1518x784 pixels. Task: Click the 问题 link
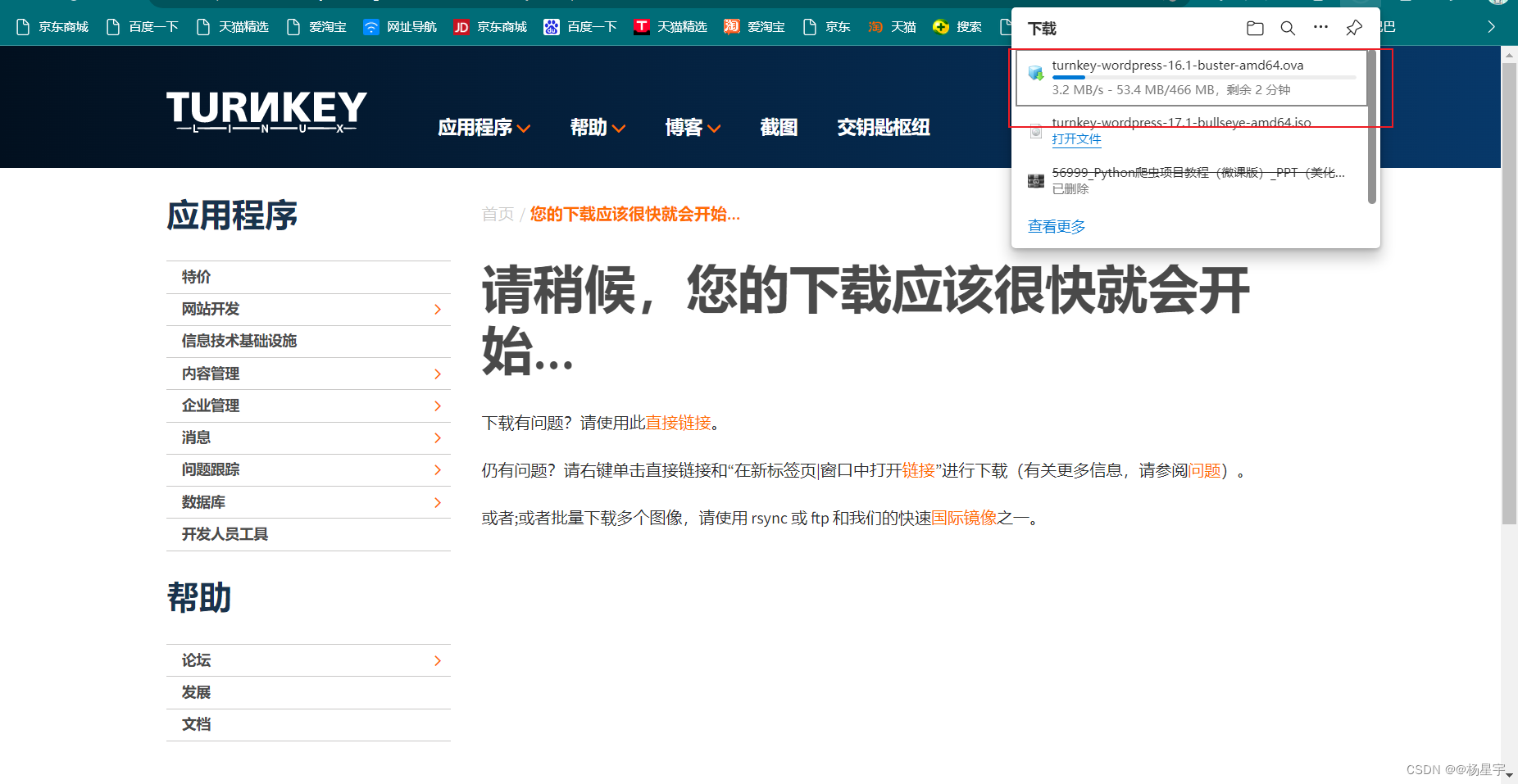point(1205,470)
